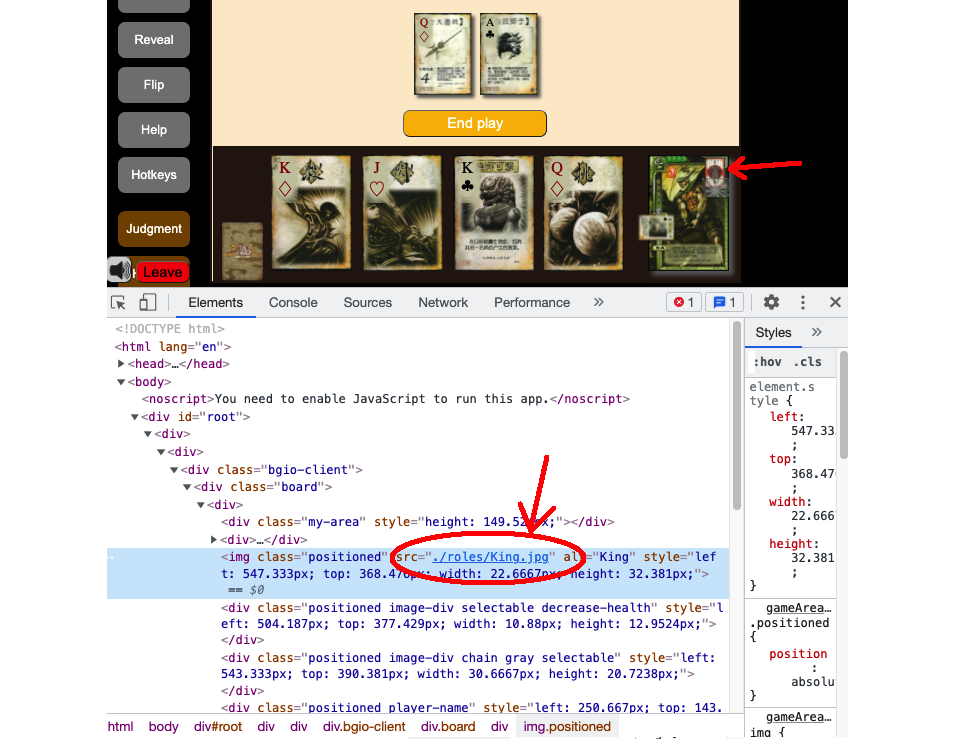
Task: Click the div.bgio-client breadcrumb
Action: click(364, 727)
